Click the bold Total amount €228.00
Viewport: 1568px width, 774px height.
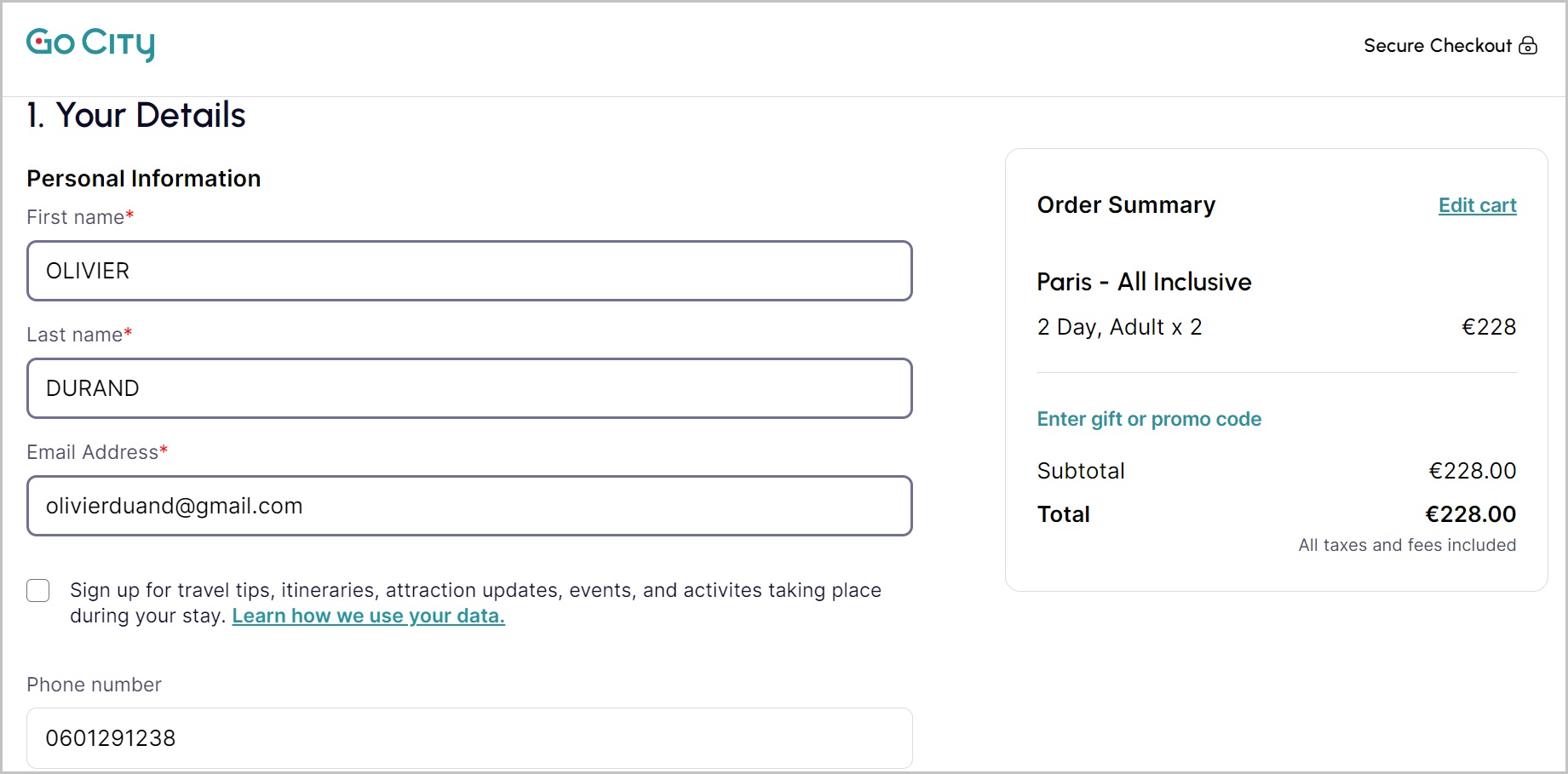point(1470,514)
